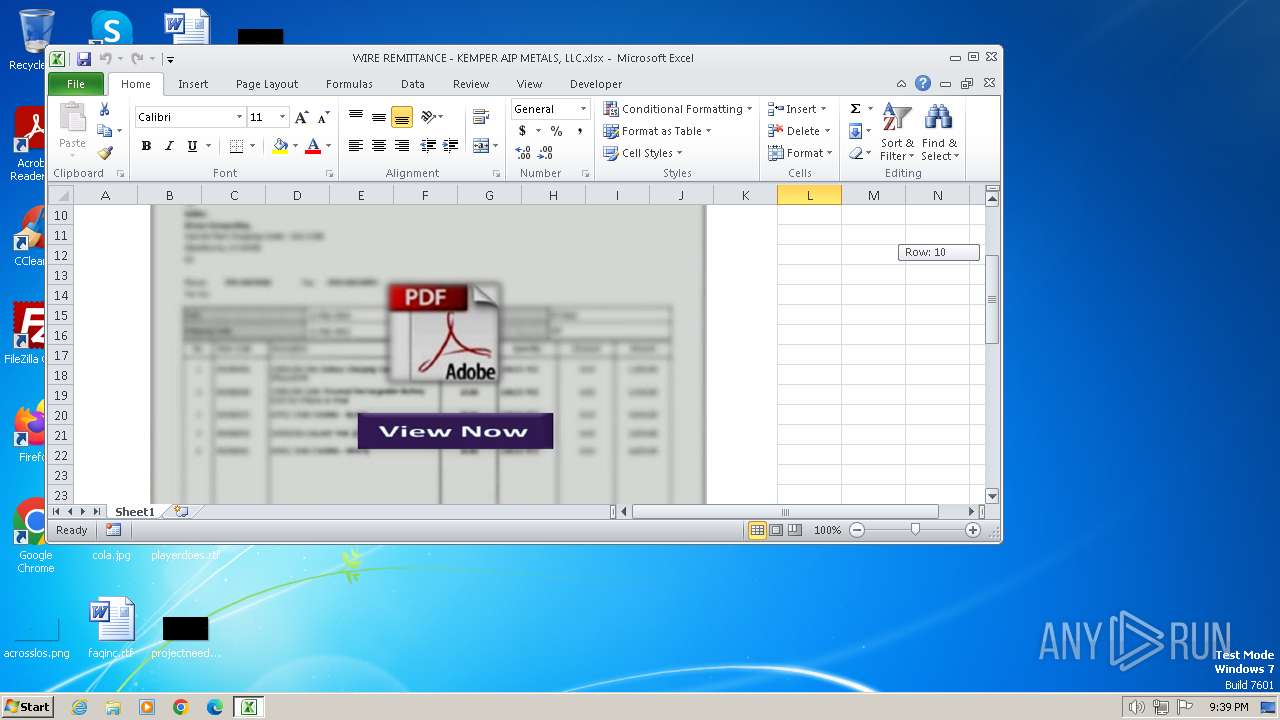Align text left

pyautogui.click(x=355, y=146)
